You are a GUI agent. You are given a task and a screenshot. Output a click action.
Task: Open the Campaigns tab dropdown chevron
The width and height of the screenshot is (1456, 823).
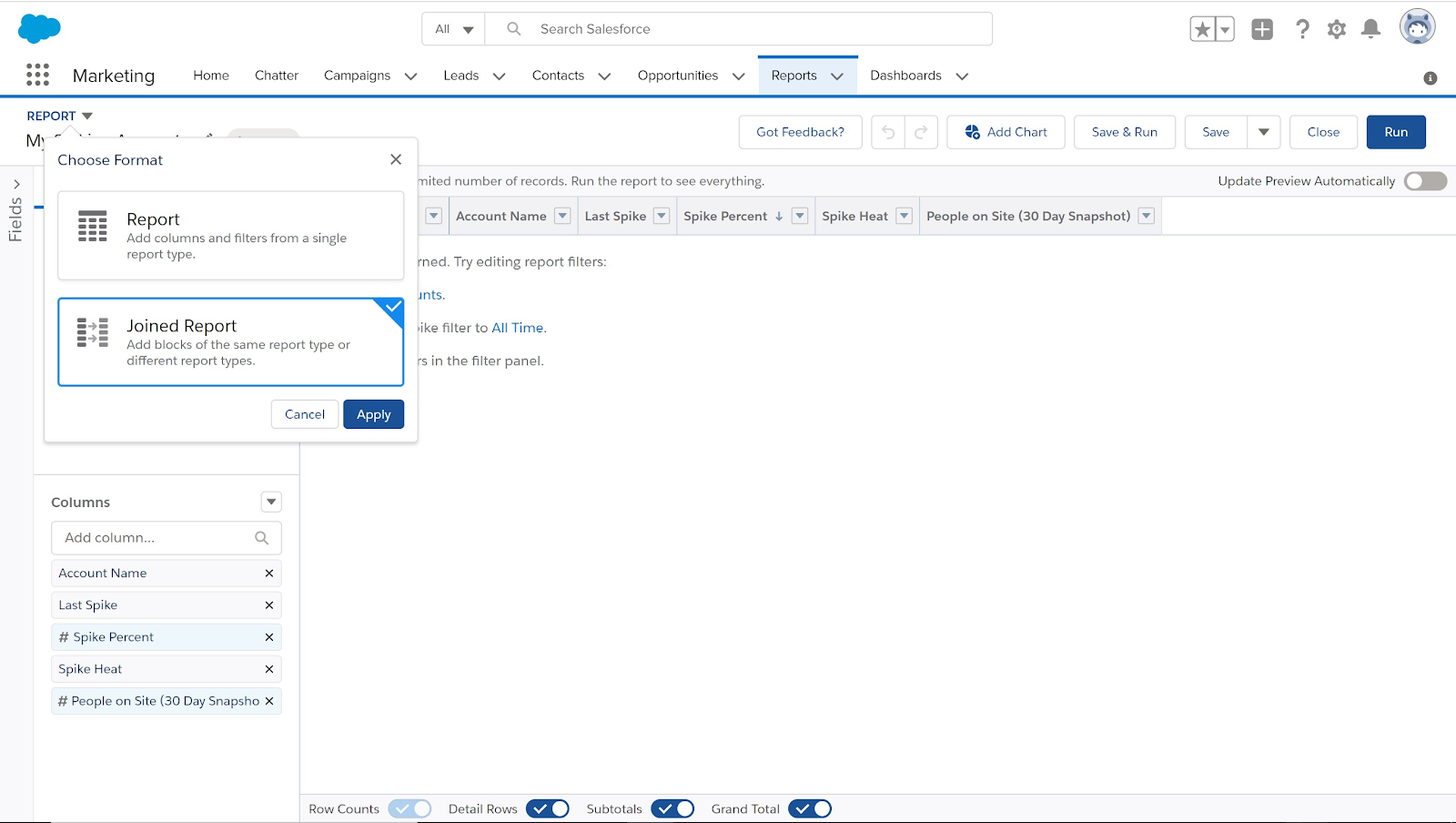tap(410, 76)
